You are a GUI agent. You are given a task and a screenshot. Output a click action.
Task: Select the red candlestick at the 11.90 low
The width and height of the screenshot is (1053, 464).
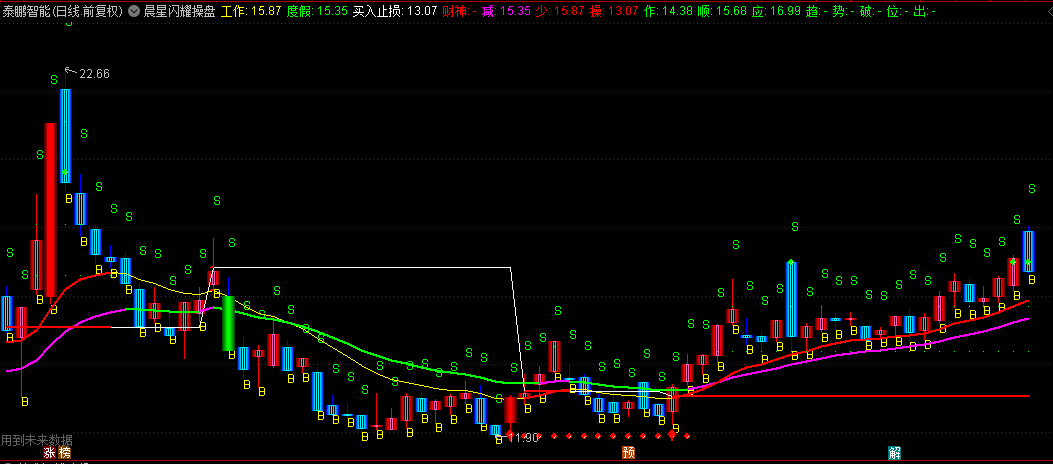[510, 410]
